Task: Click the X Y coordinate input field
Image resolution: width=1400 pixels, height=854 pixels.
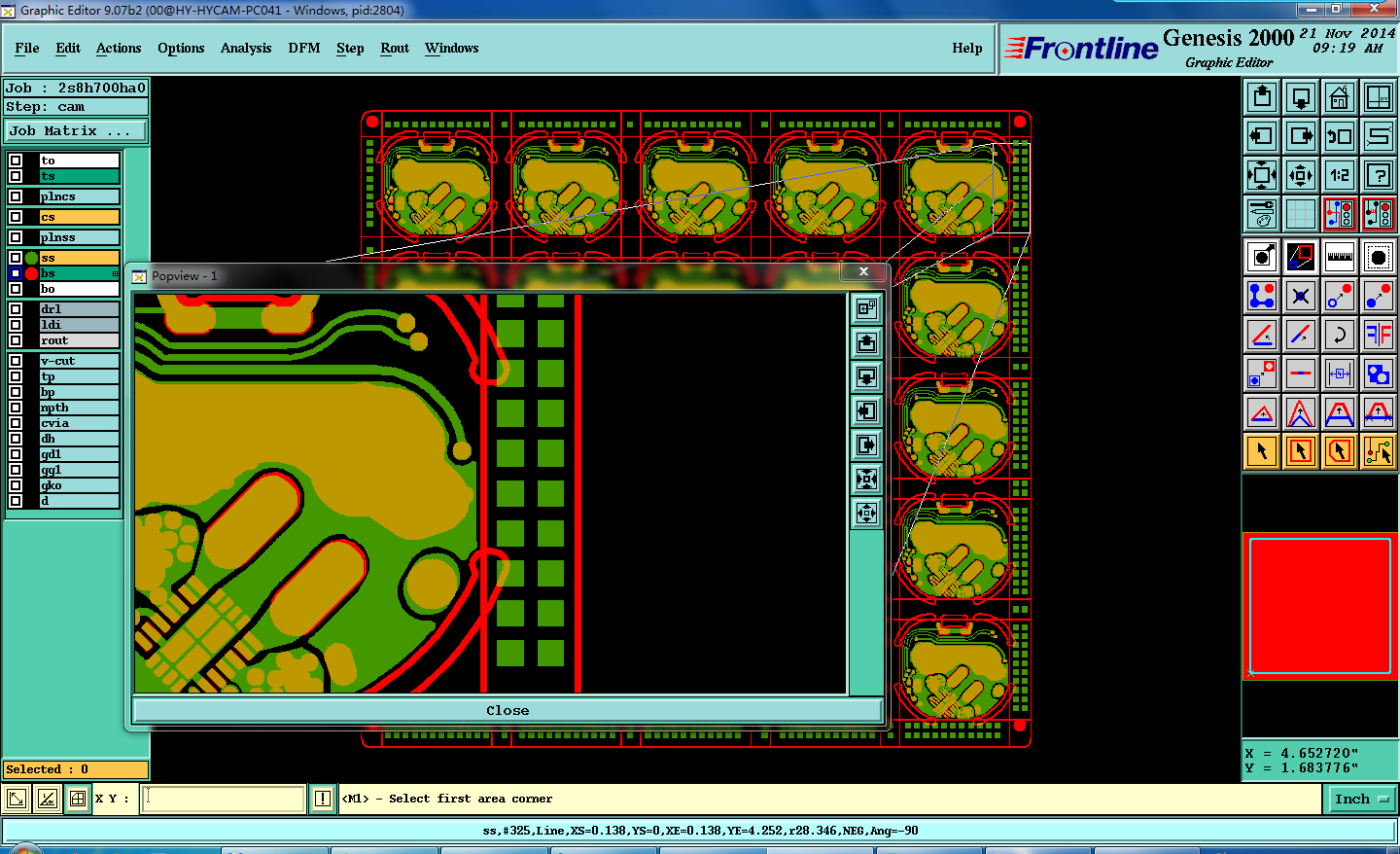Action: click(225, 799)
